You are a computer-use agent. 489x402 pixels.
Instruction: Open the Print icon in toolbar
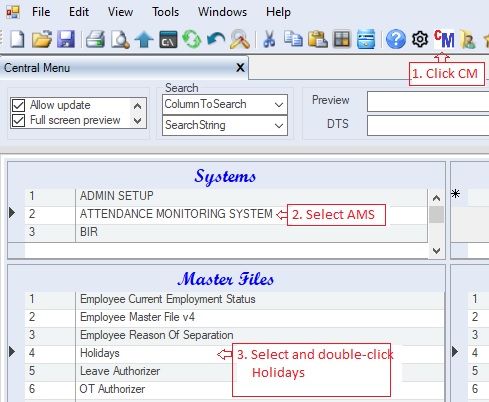(x=95, y=39)
